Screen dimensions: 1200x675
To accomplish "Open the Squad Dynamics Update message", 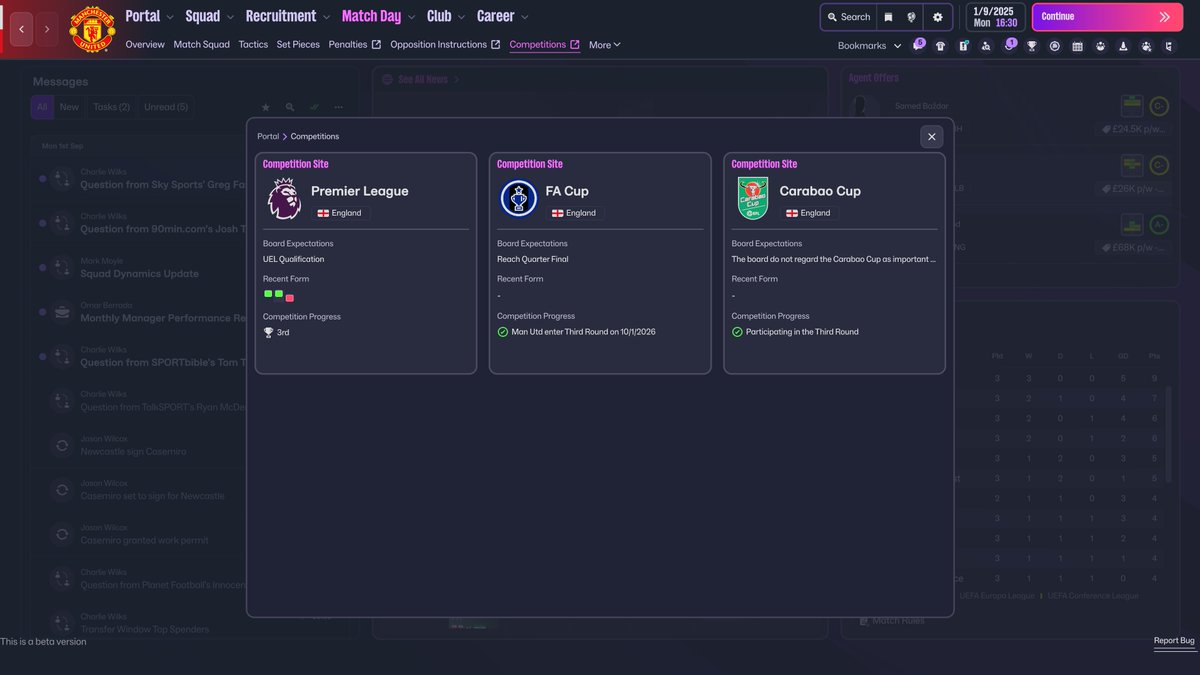I will tap(140, 267).
